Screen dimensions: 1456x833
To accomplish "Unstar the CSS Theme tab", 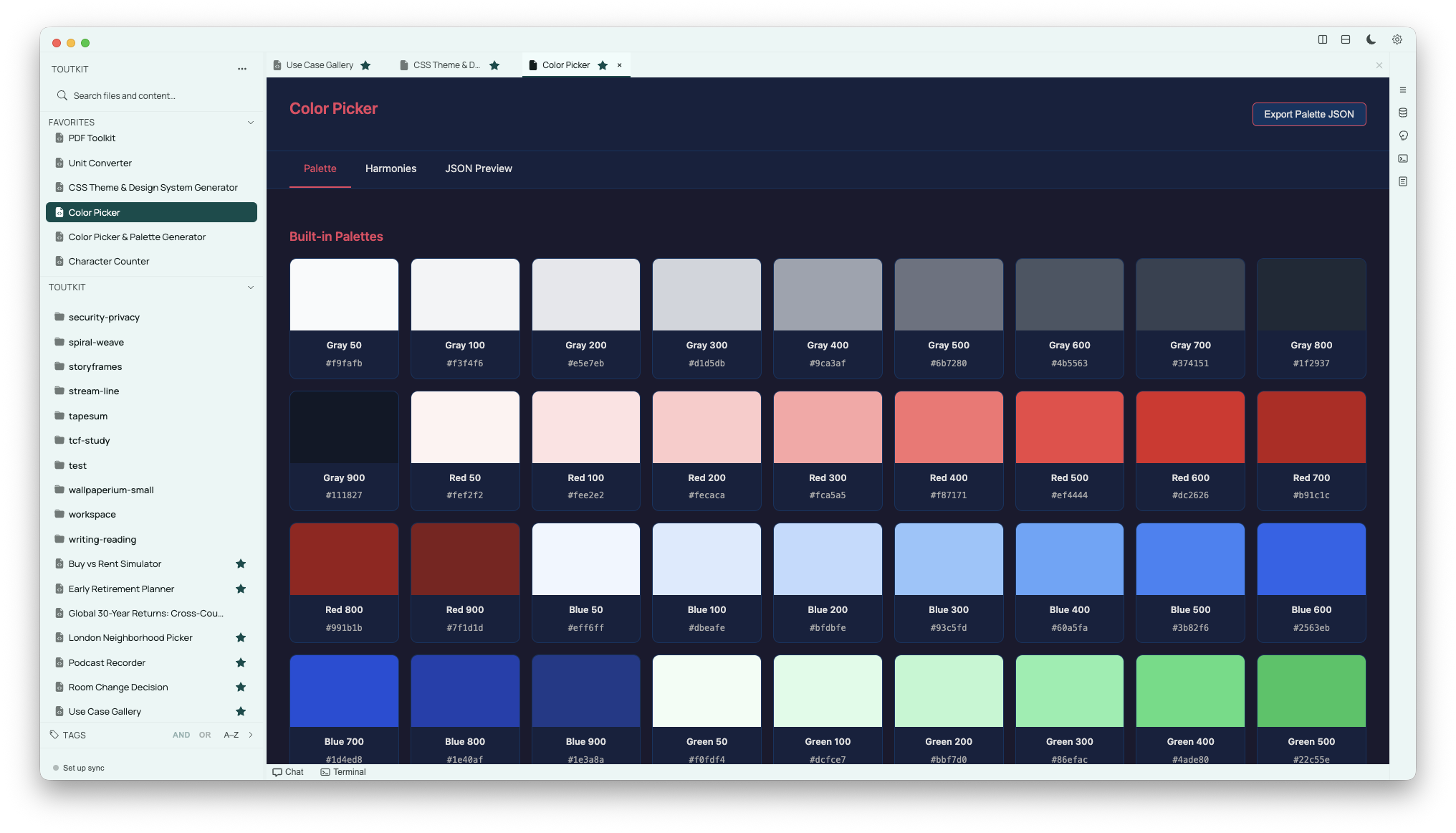I will pyautogui.click(x=494, y=65).
